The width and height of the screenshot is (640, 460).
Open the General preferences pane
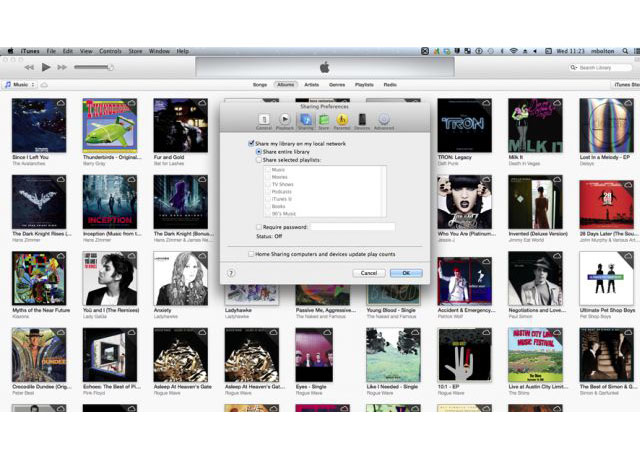pos(264,122)
